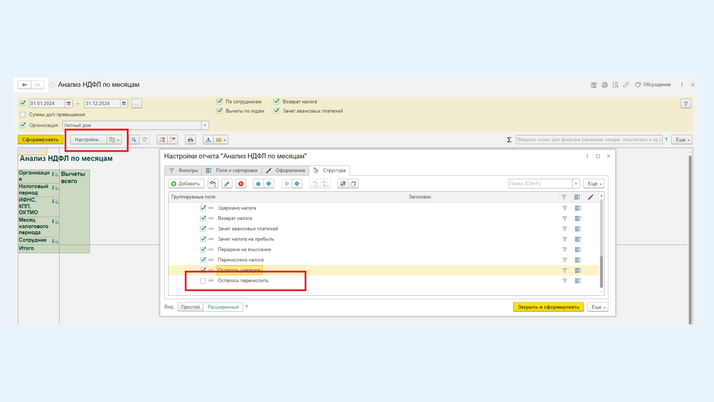This screenshot has height=402, width=714.
Task: Open the 'Оформление' tab
Action: pyautogui.click(x=286, y=170)
